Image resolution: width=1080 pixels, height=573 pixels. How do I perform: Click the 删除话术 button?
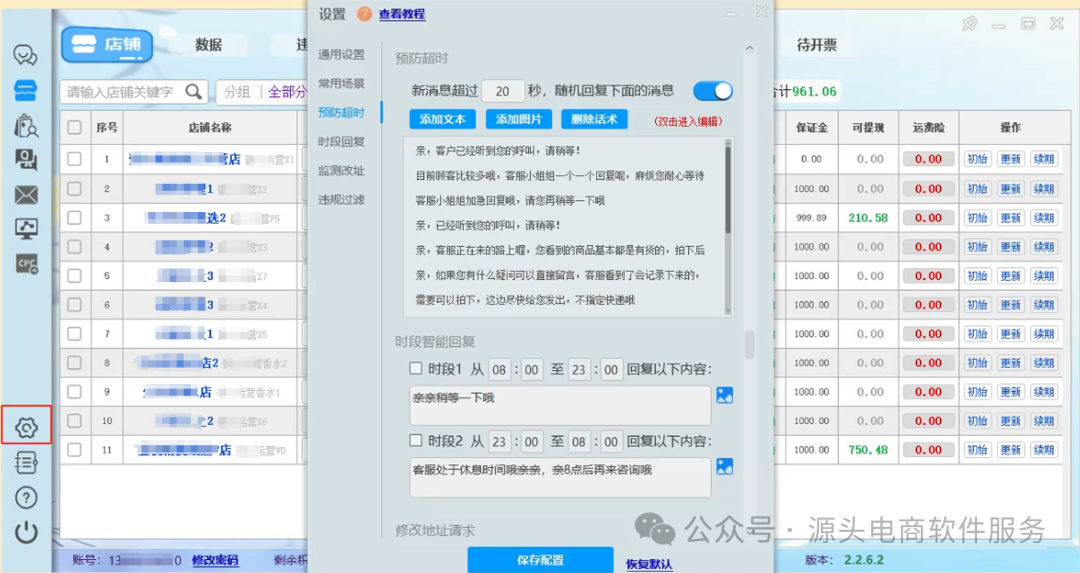[x=594, y=119]
